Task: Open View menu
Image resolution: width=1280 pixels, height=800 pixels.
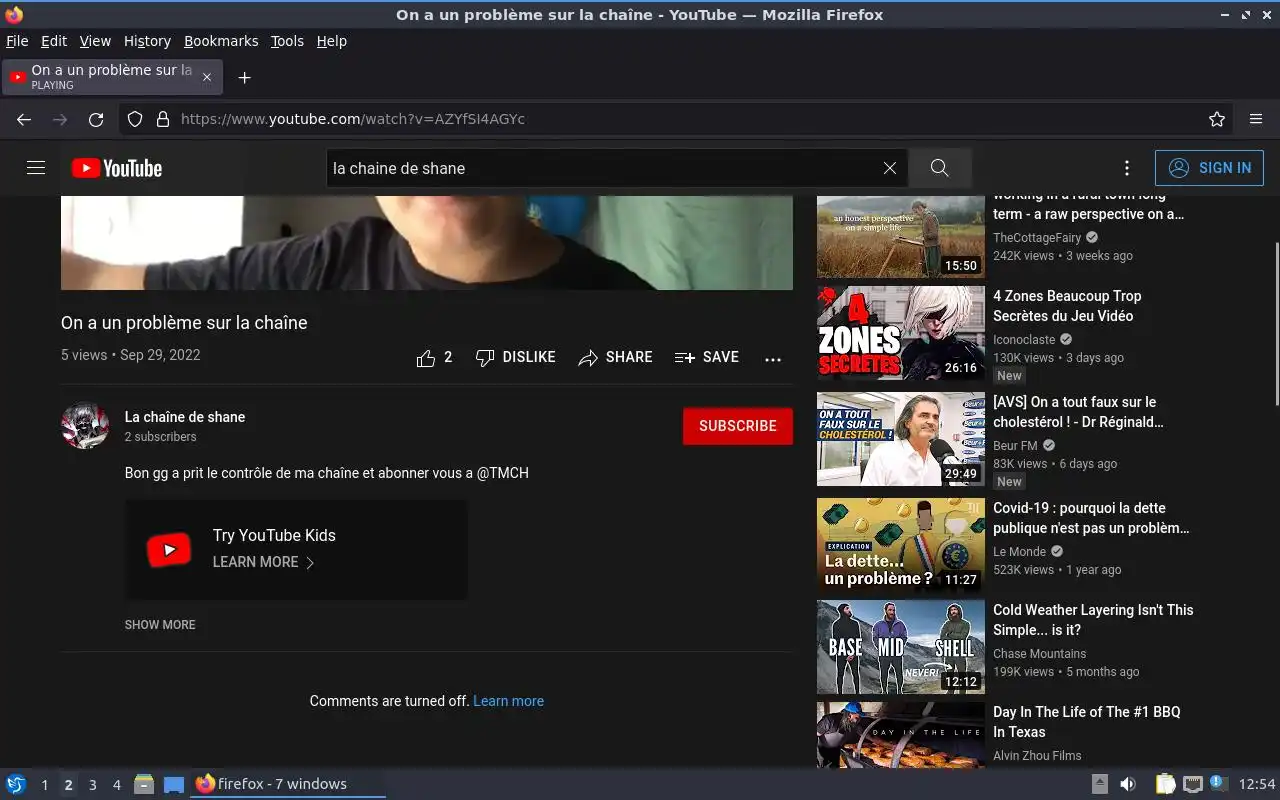Action: 95,41
